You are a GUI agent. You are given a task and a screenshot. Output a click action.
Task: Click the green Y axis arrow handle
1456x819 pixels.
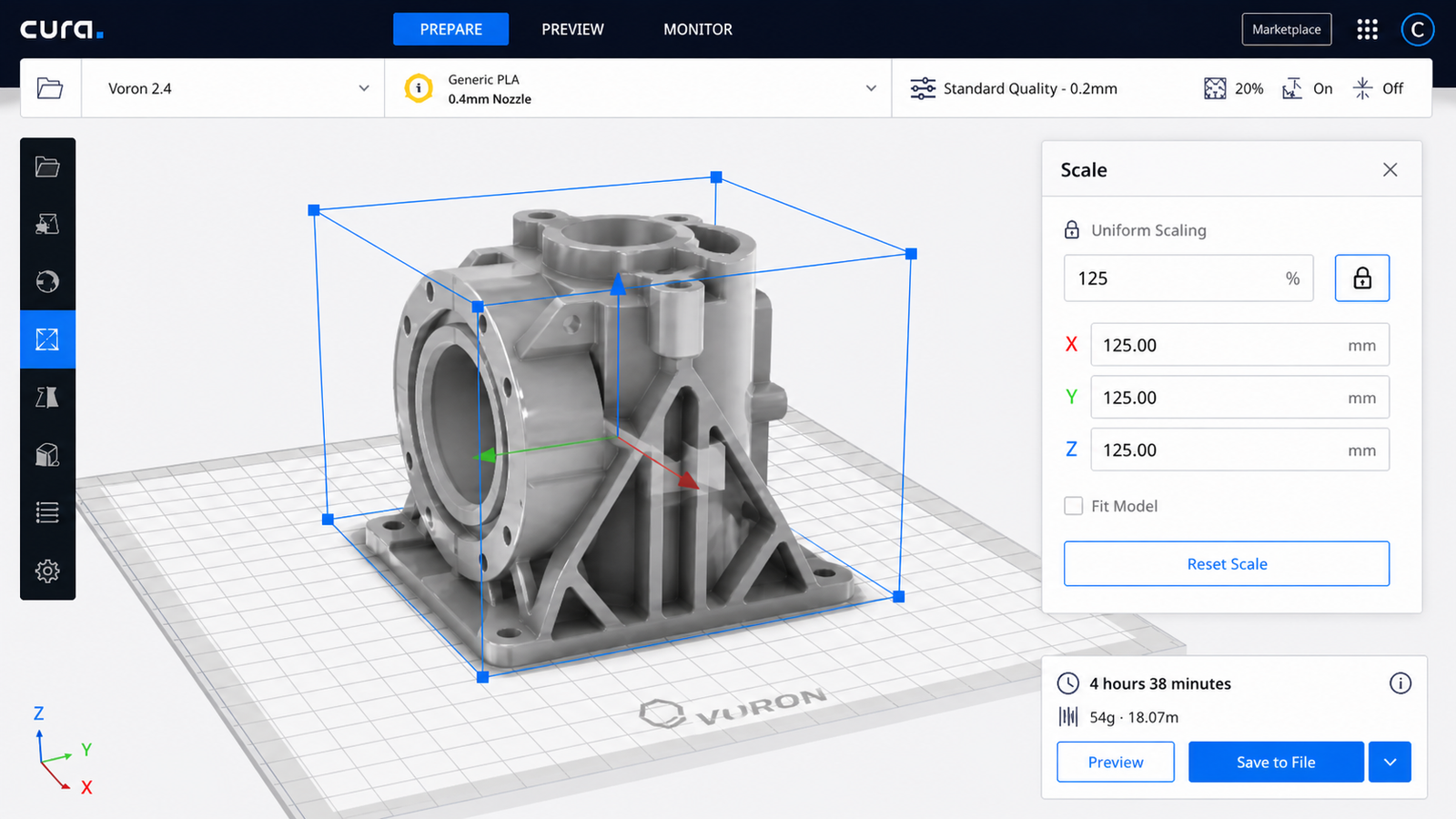point(487,455)
